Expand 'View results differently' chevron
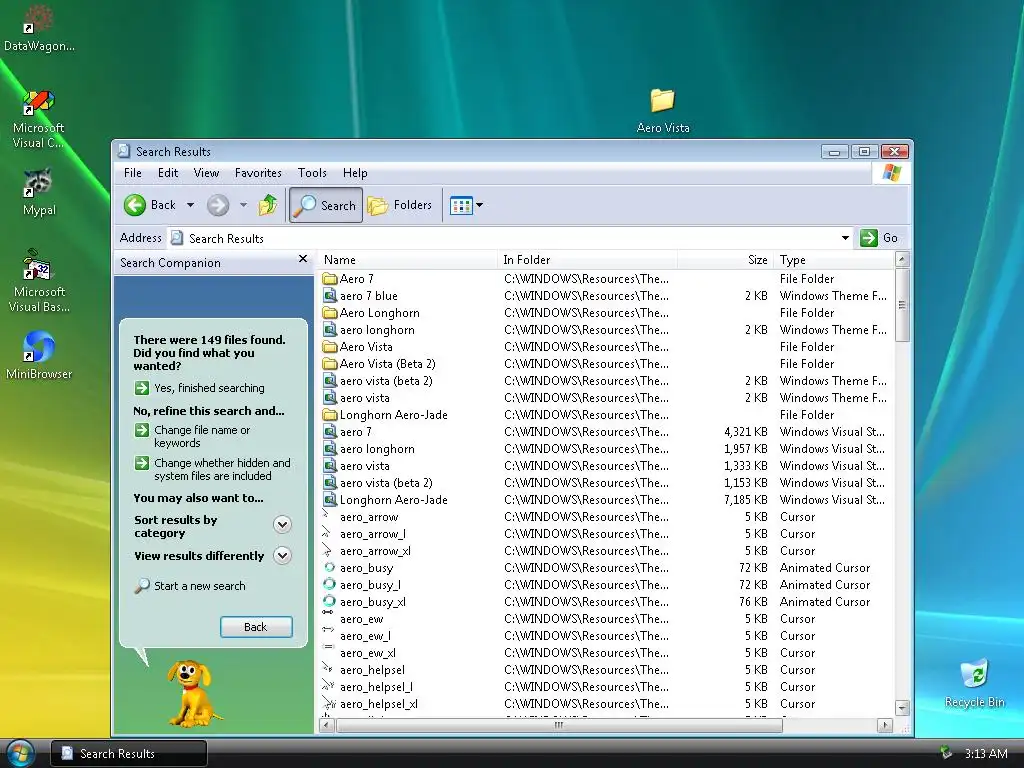The image size is (1024, 768). pos(282,556)
